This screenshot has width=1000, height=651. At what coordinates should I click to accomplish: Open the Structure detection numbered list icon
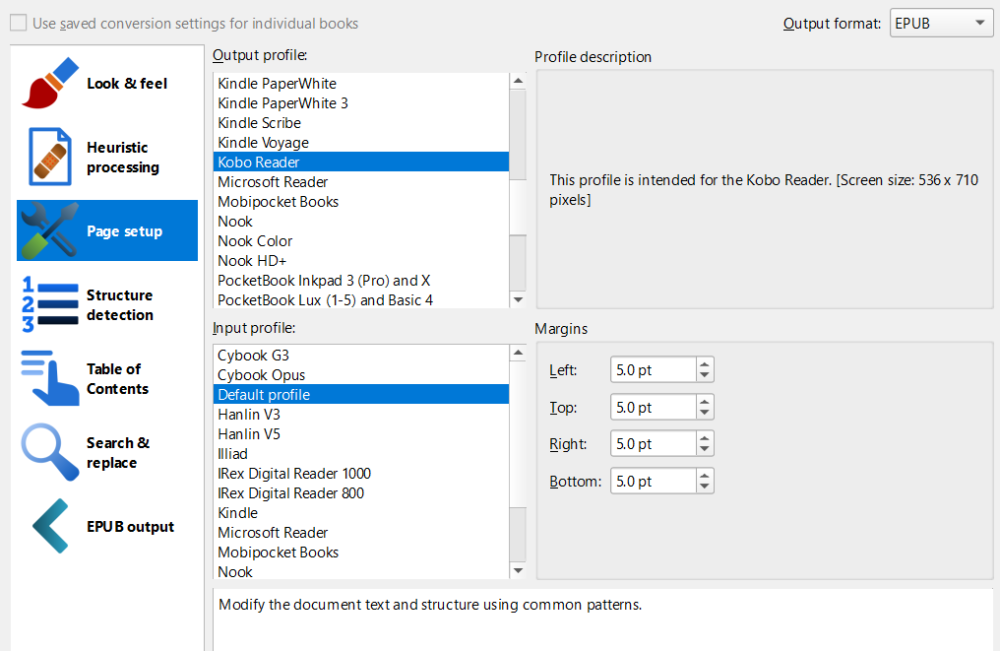click(x=50, y=305)
